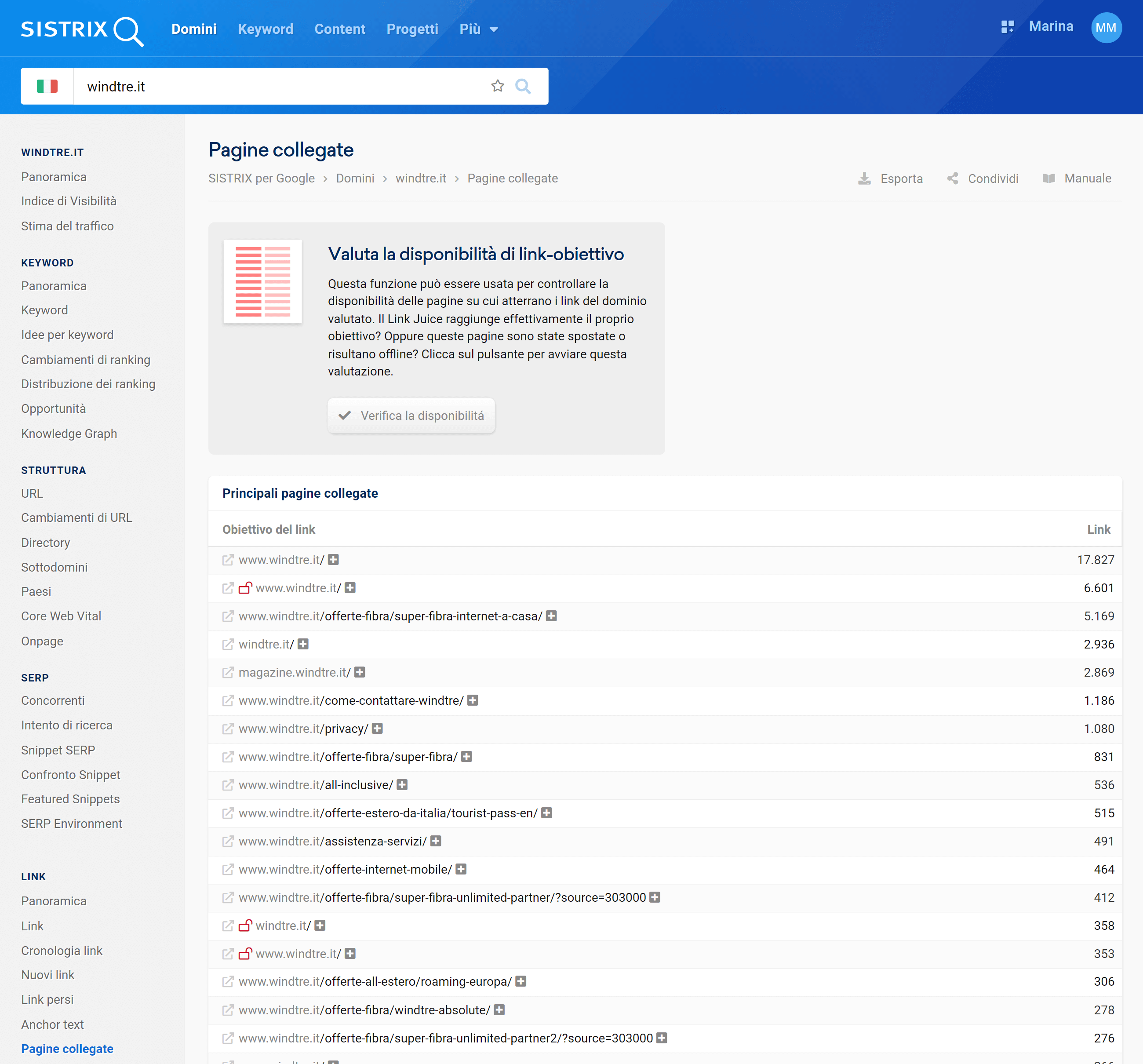Screen dimensions: 1143x1064
Task: Click the Manuale book icon
Action: tap(1049, 179)
